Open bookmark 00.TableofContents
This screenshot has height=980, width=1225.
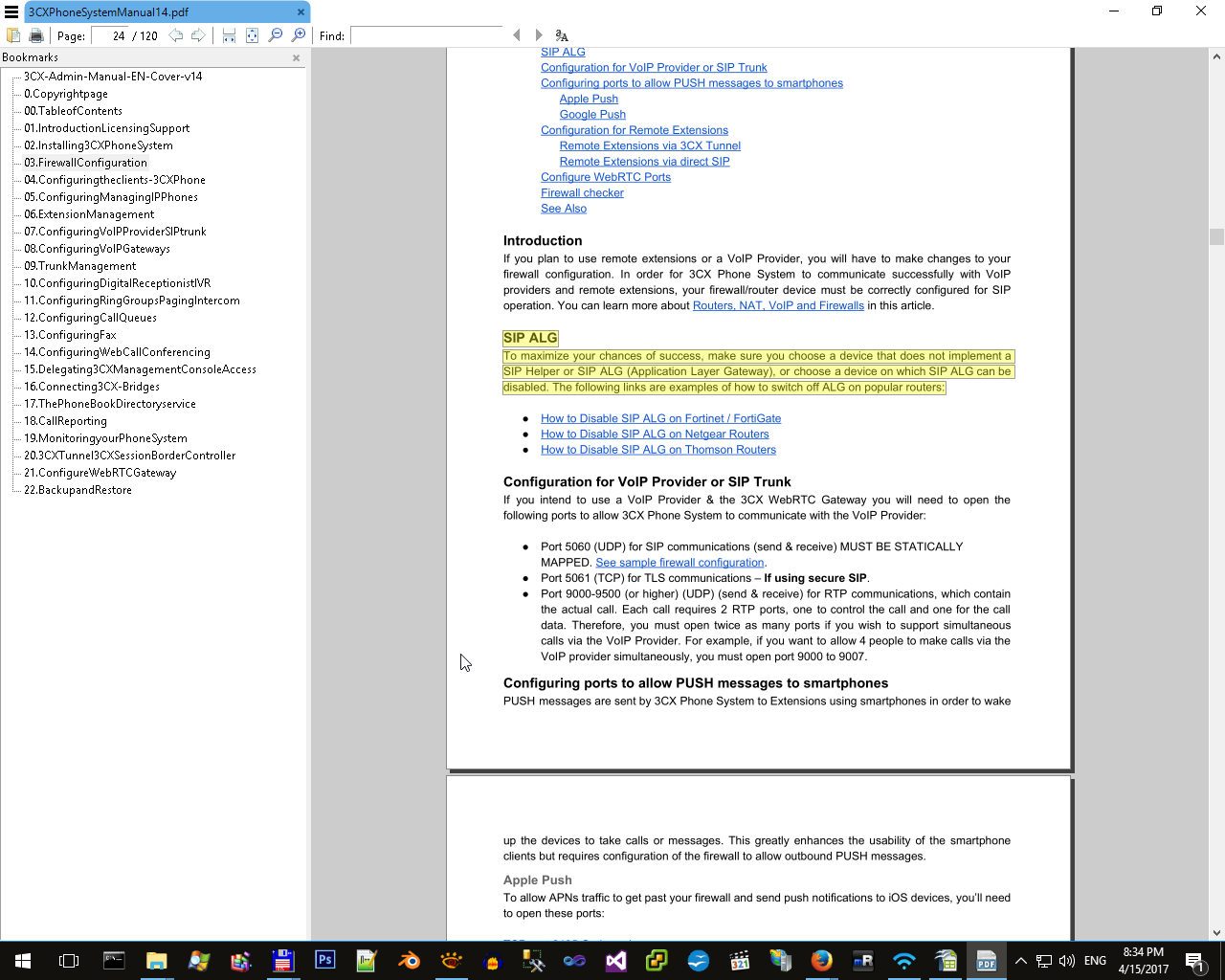coord(73,111)
